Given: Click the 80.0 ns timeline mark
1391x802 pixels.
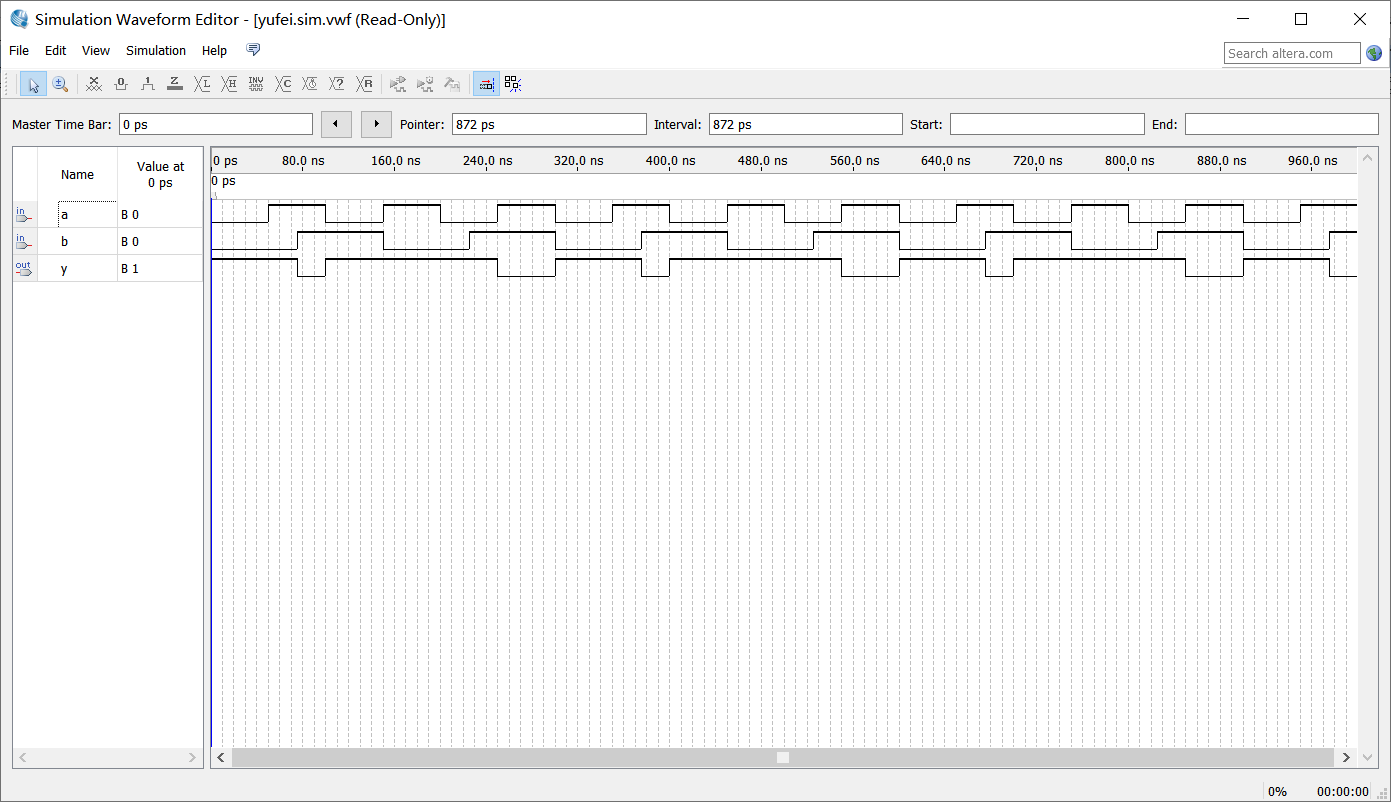Looking at the screenshot, I should tap(303, 160).
